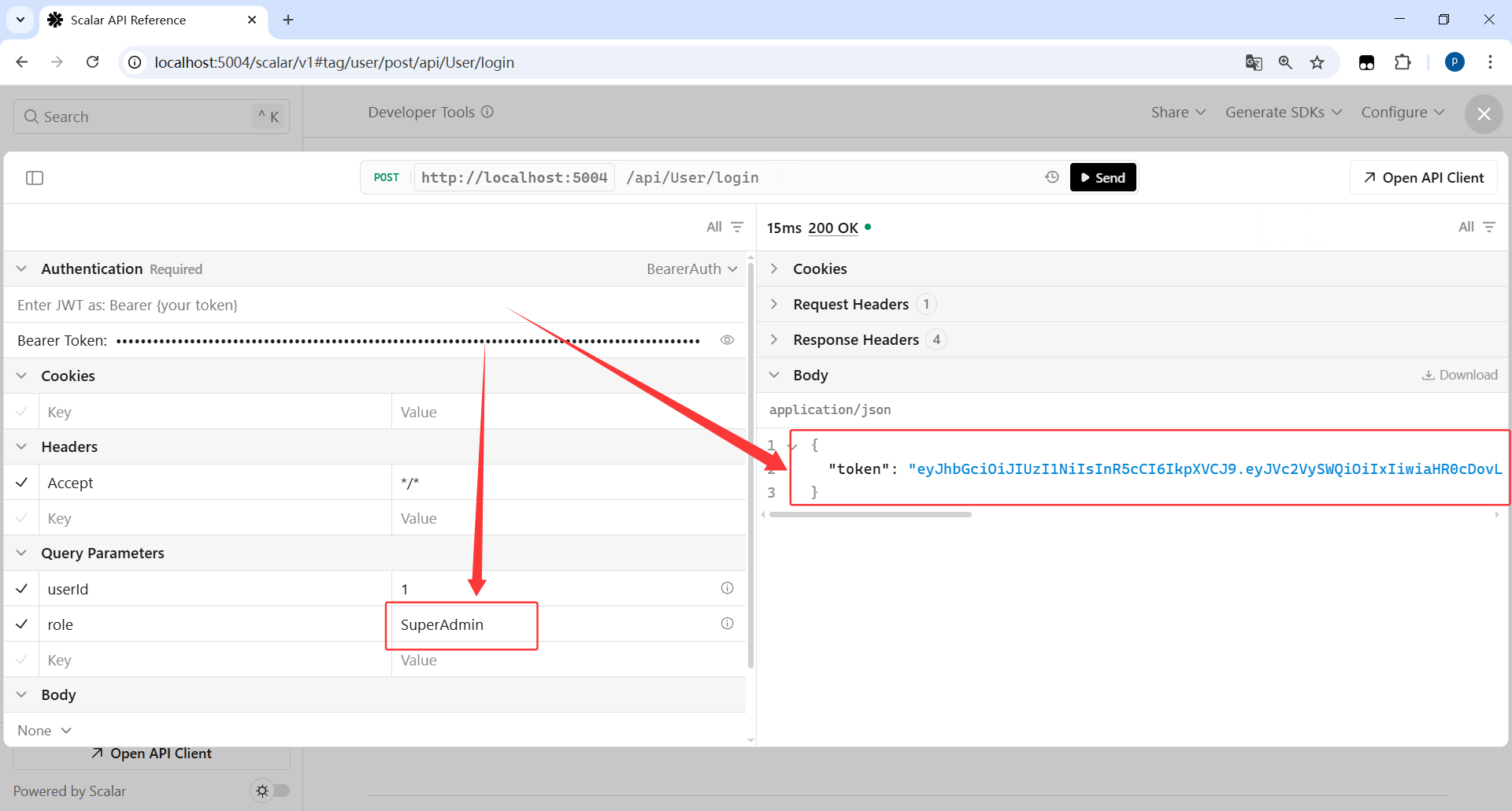View site information icon in address bar
The height and width of the screenshot is (811, 1512).
click(x=135, y=62)
